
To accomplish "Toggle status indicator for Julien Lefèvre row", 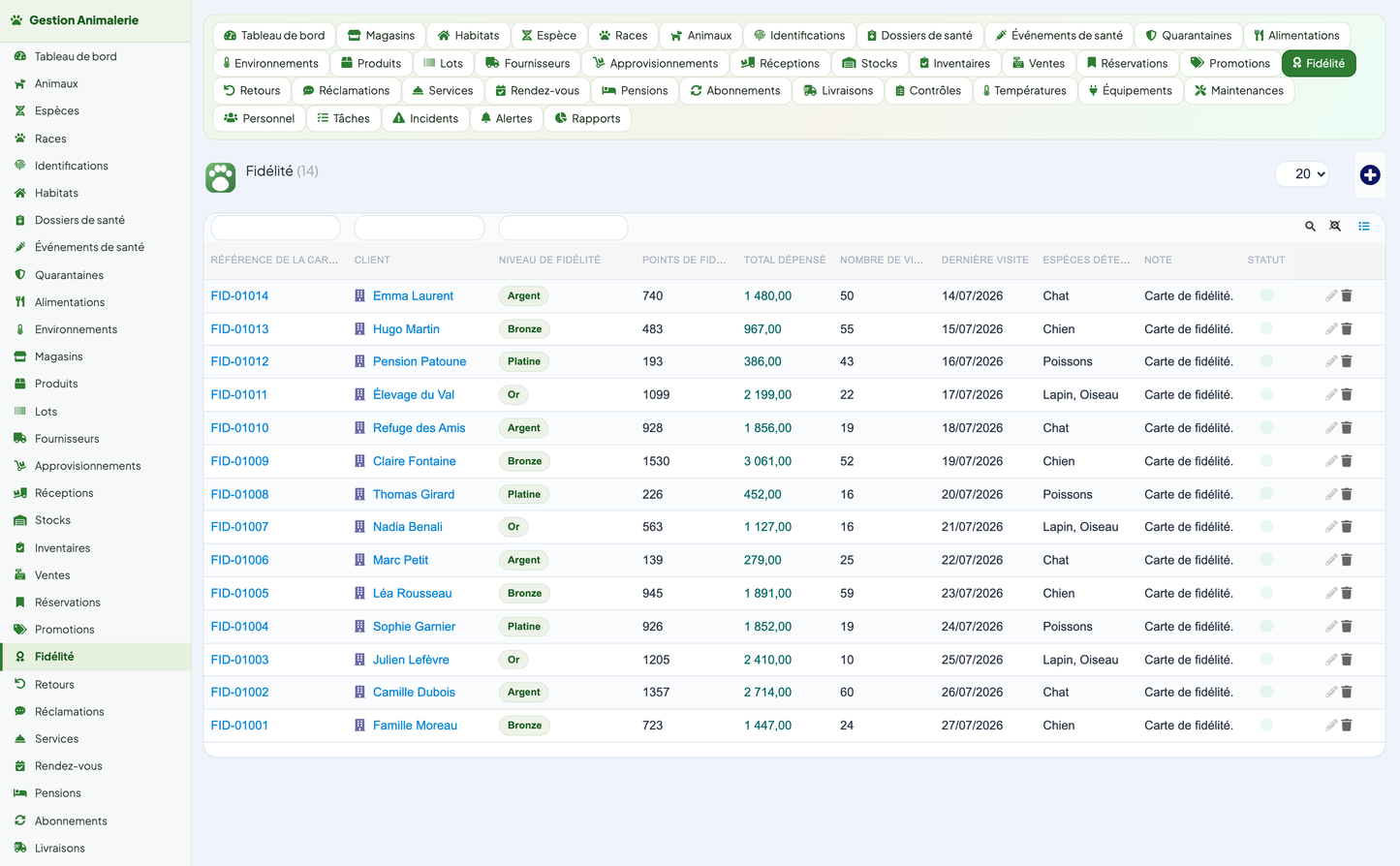I will click(x=1266, y=660).
